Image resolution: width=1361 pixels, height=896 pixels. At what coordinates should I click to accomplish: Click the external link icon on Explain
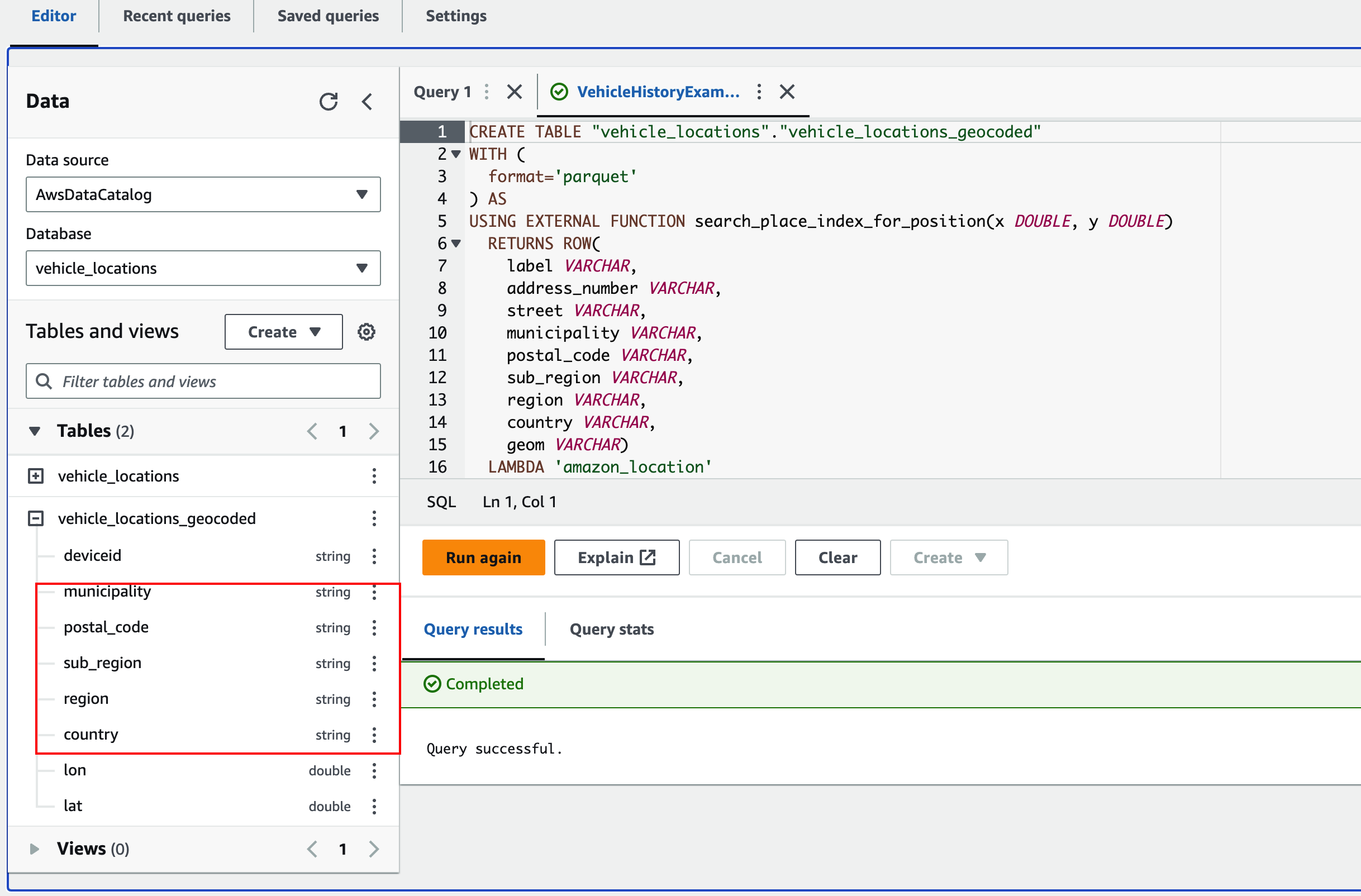[648, 557]
